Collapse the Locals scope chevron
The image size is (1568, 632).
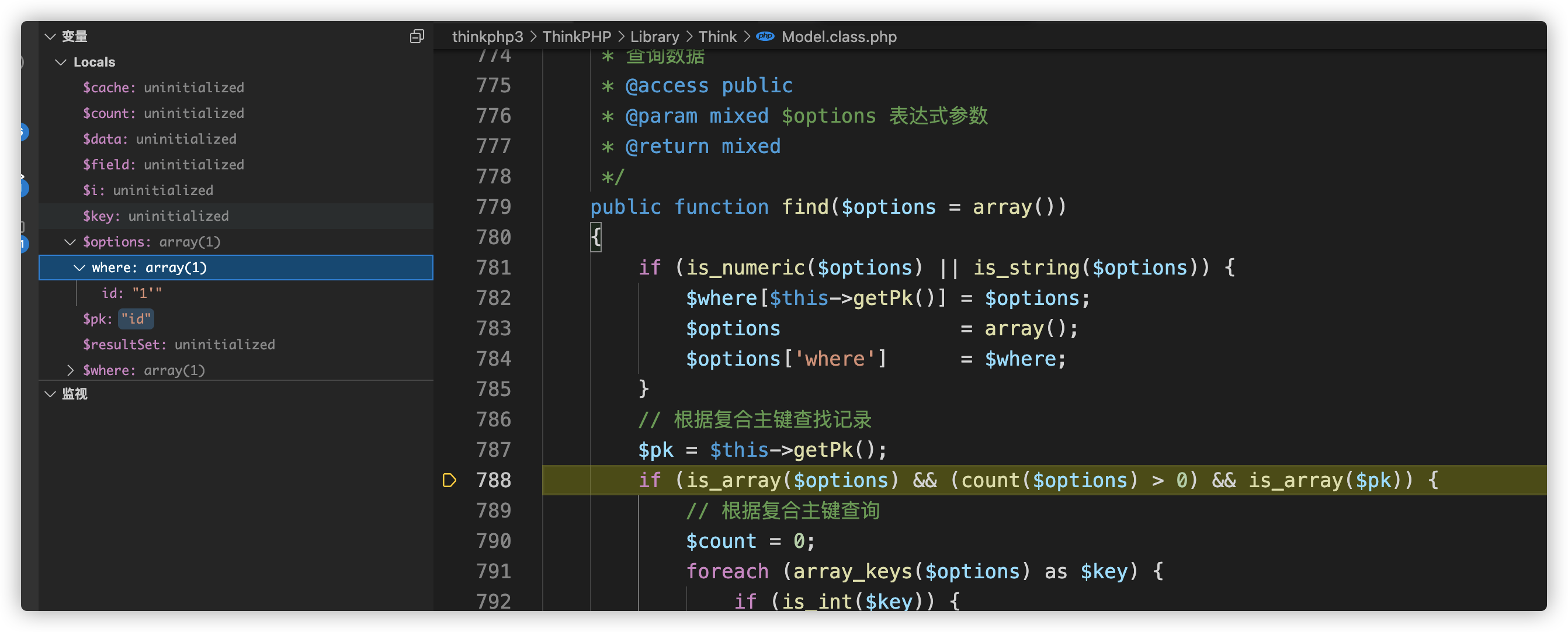tap(61, 62)
